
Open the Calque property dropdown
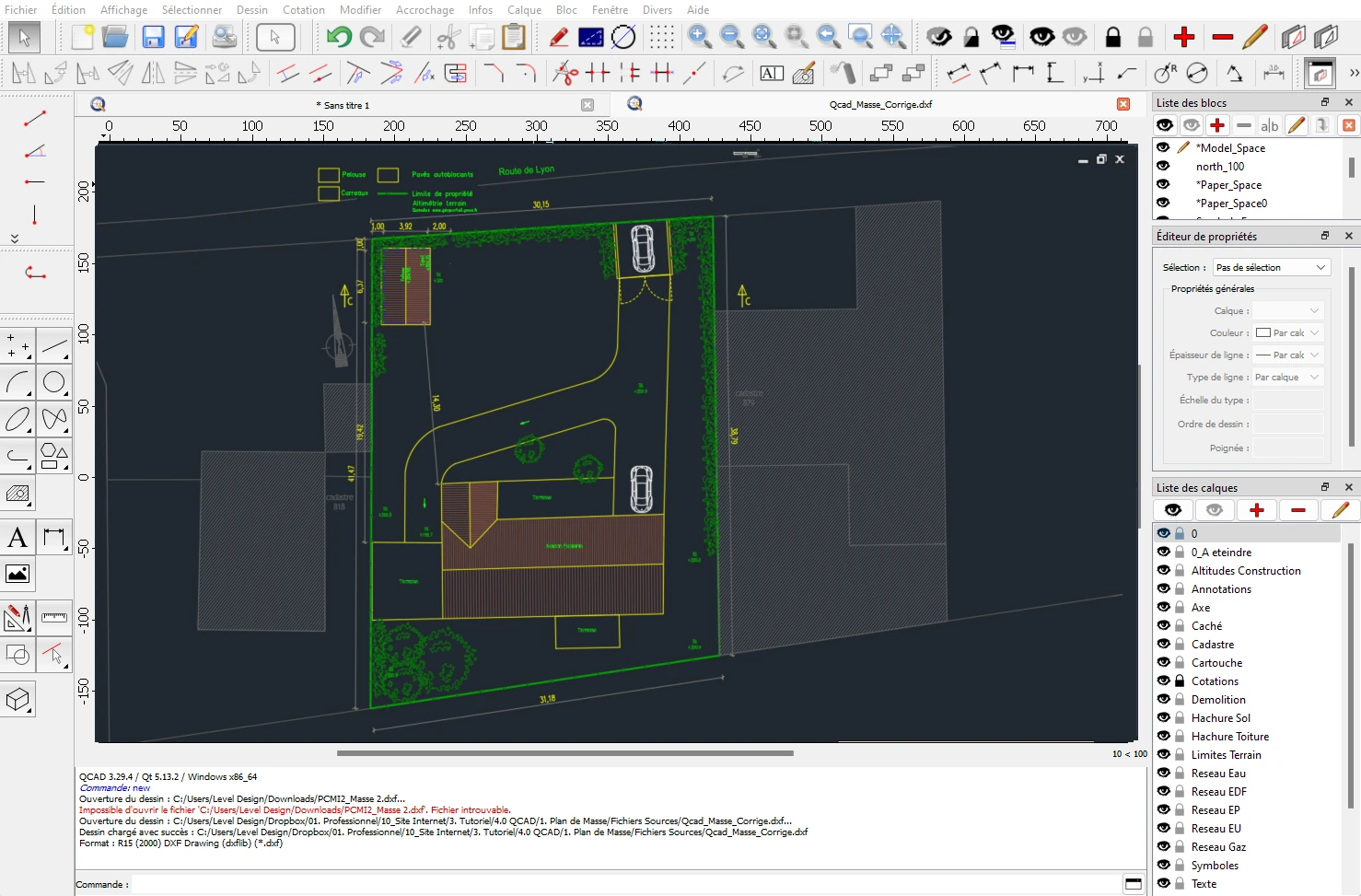pos(1288,310)
